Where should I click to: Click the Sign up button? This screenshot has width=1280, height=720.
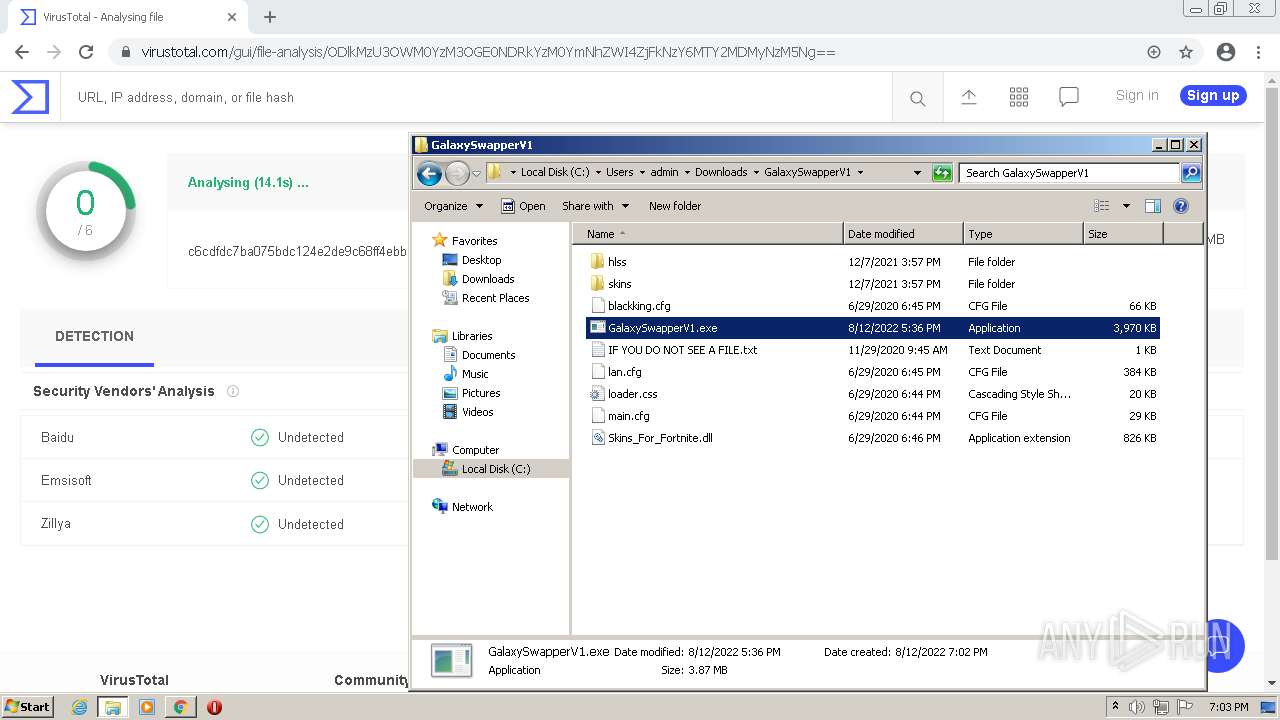[1213, 95]
